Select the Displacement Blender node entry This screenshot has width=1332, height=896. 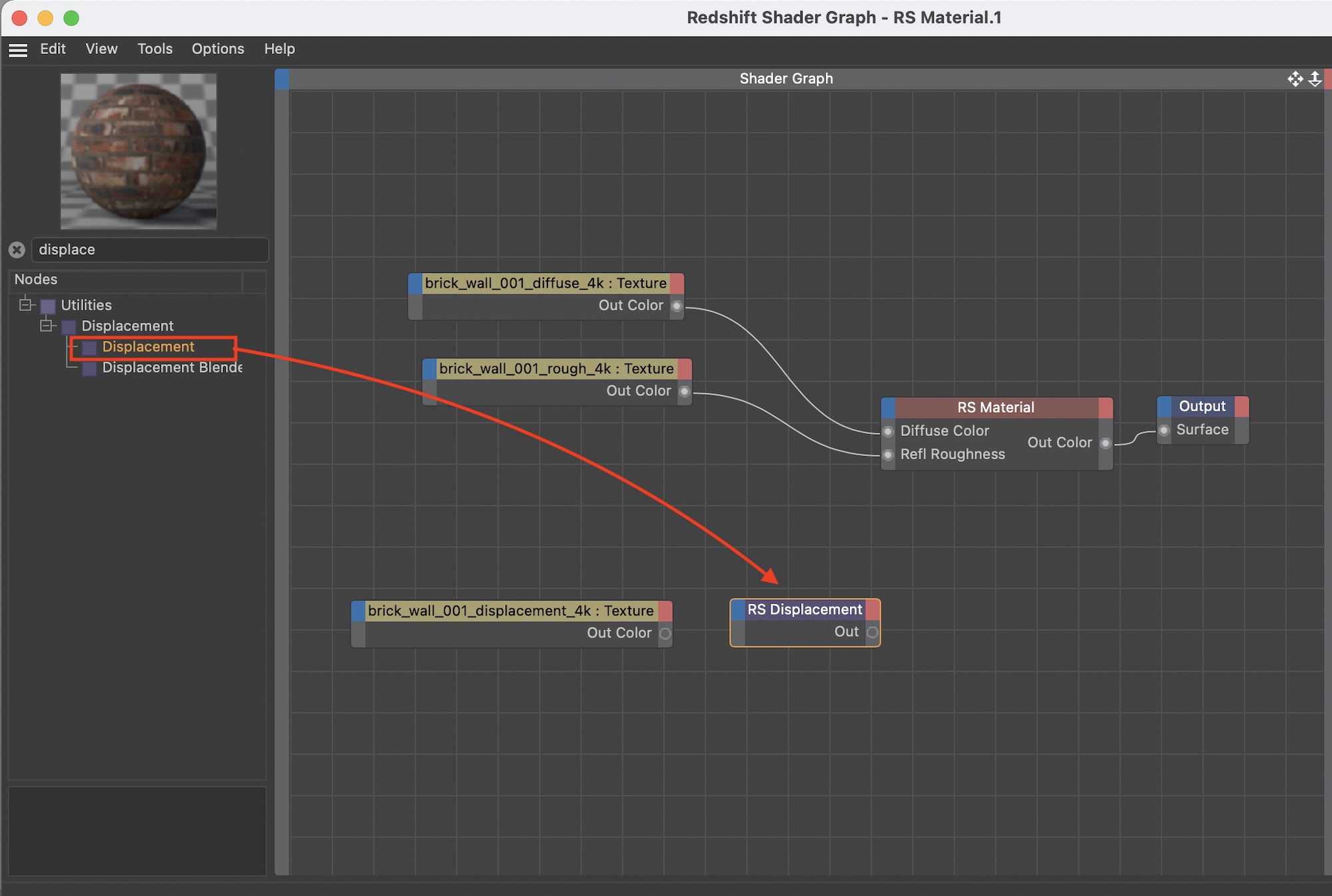click(x=172, y=367)
